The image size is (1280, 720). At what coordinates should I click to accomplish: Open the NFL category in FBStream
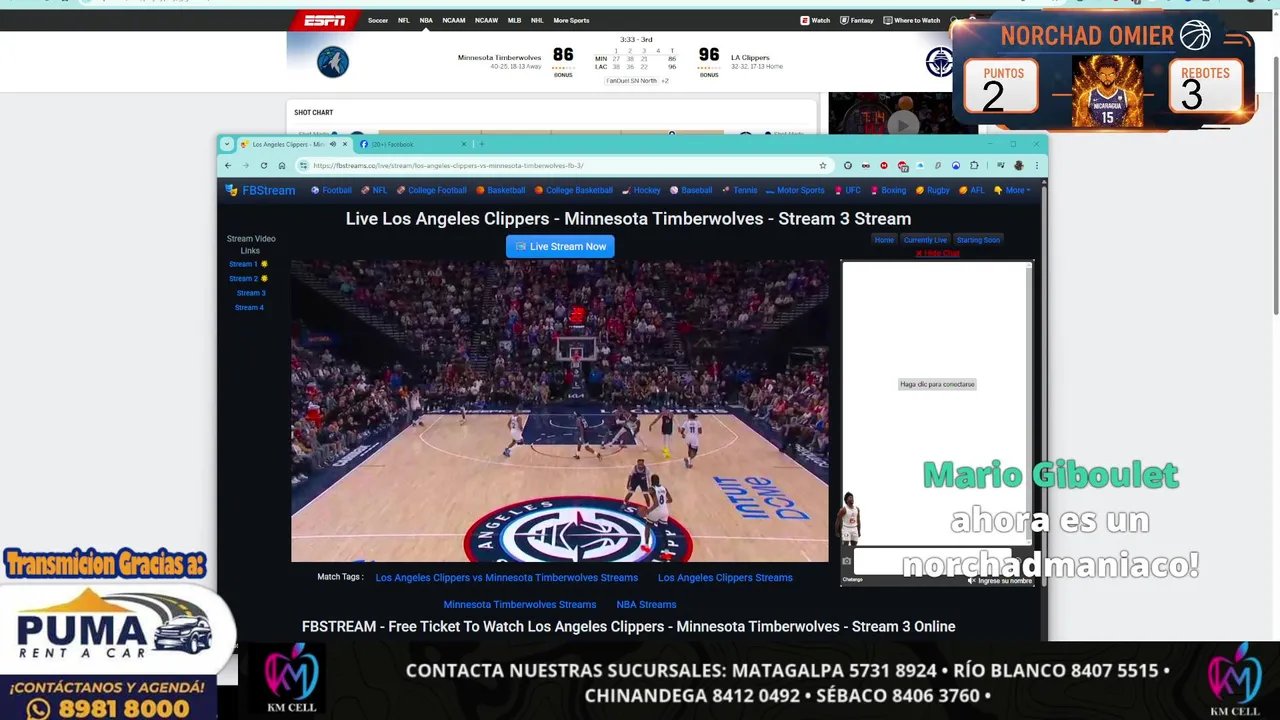point(374,190)
